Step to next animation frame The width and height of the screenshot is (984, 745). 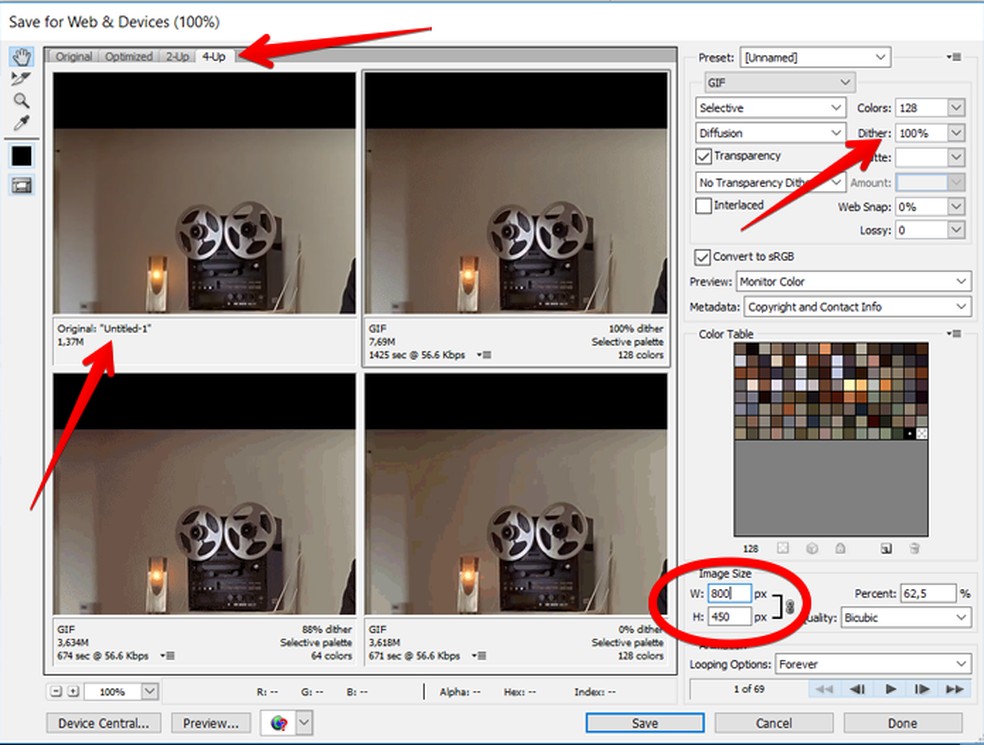click(922, 689)
